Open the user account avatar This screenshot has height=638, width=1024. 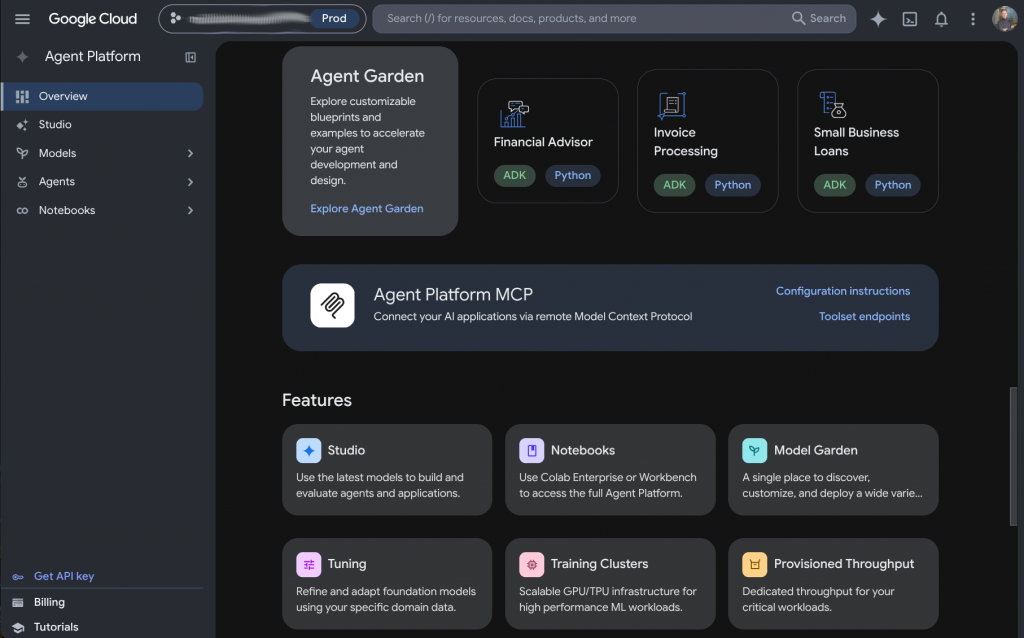tap(1004, 18)
